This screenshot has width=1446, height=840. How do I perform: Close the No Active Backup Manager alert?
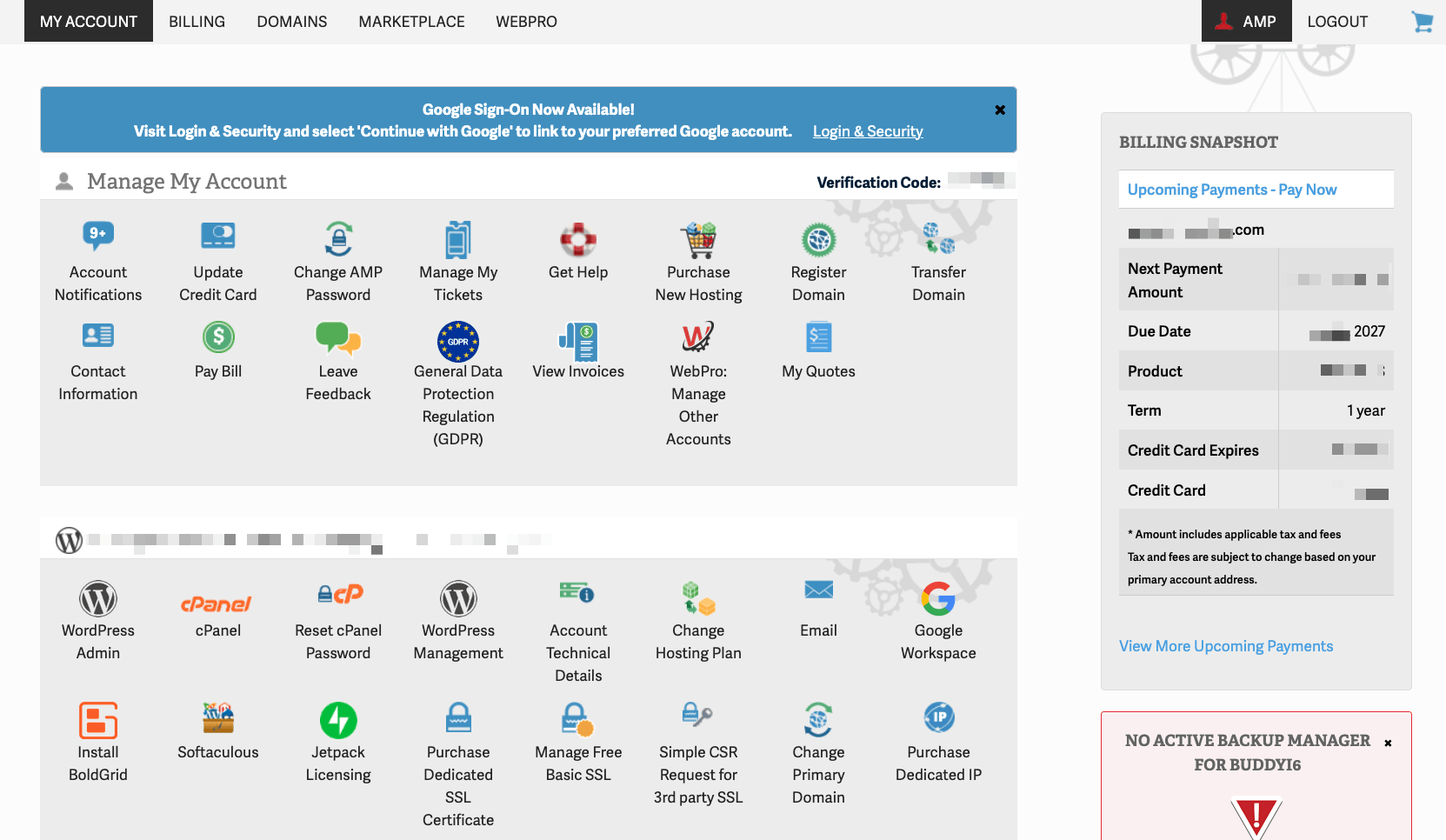(x=1388, y=743)
